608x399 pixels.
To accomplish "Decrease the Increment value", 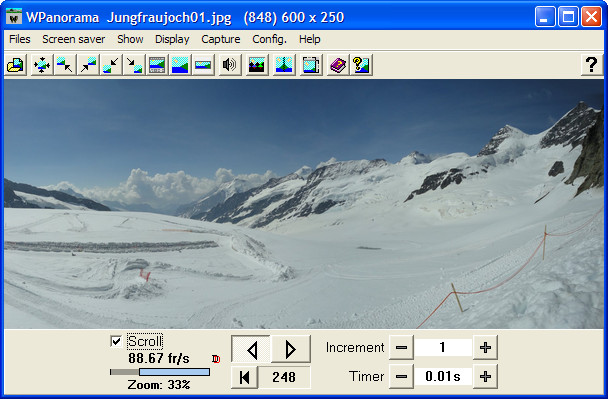I will tap(401, 347).
